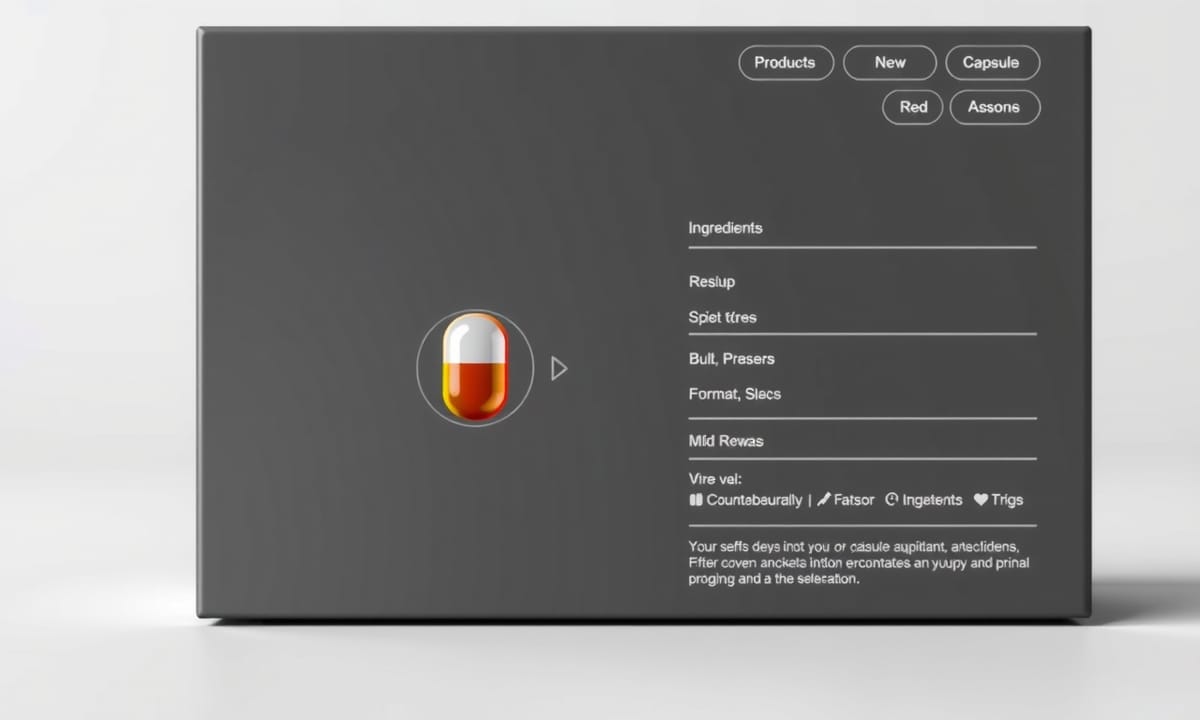Viewport: 1200px width, 720px height.
Task: Click the pencil icon next to Fatsor
Action: click(824, 500)
